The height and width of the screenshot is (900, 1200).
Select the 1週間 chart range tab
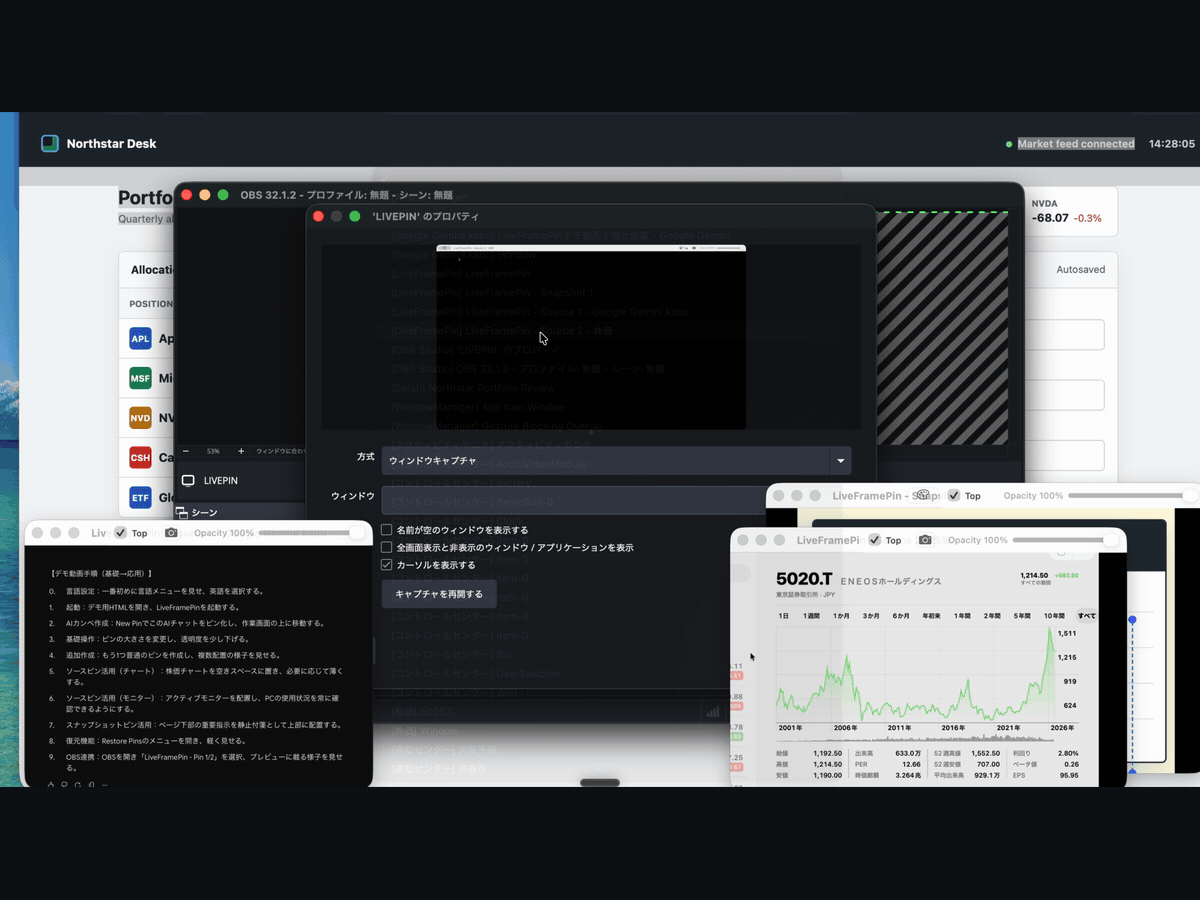811,616
